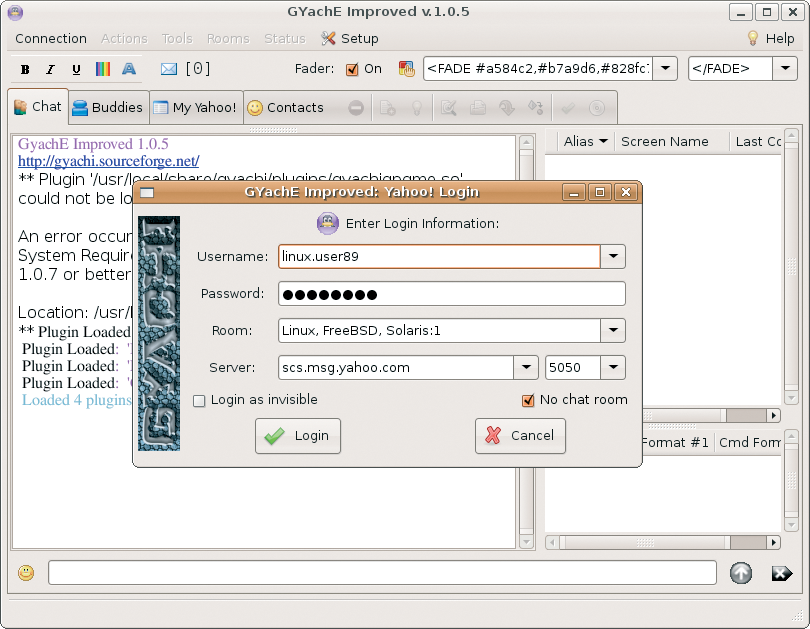Click the GYachE logo banner image
The width and height of the screenshot is (810, 629).
159,334
